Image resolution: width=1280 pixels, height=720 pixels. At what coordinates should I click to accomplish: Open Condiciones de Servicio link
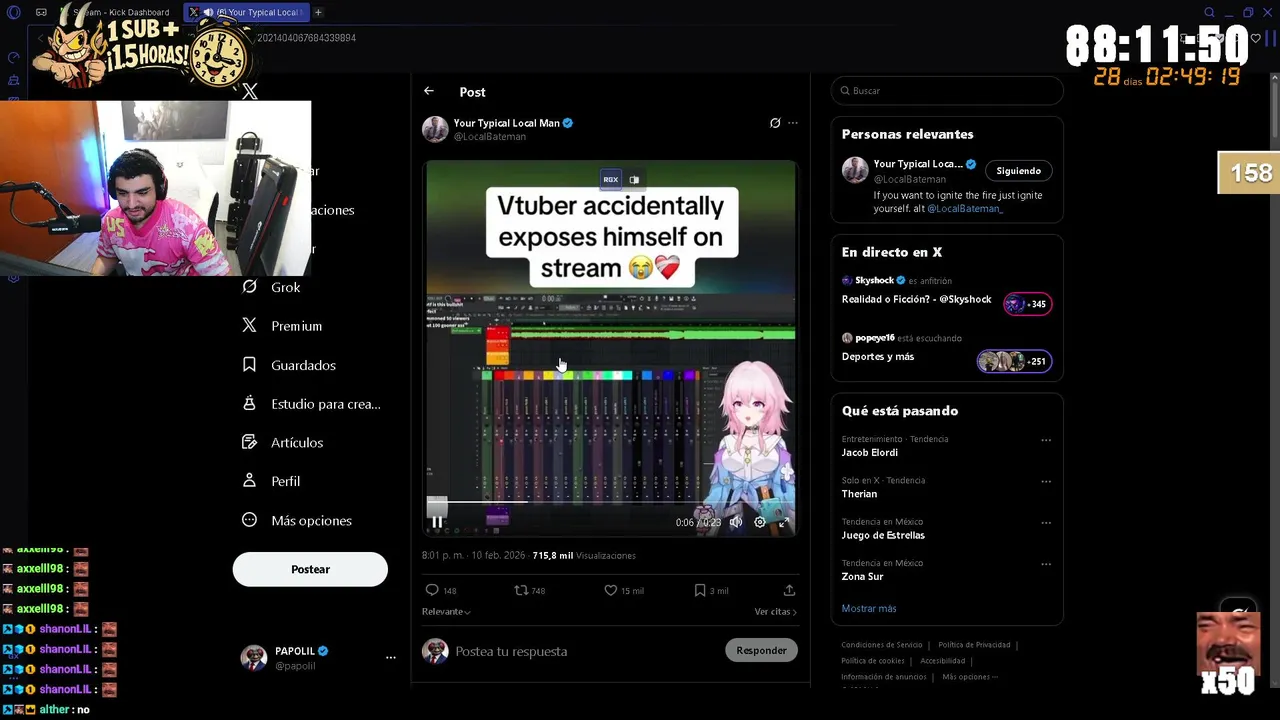point(882,645)
